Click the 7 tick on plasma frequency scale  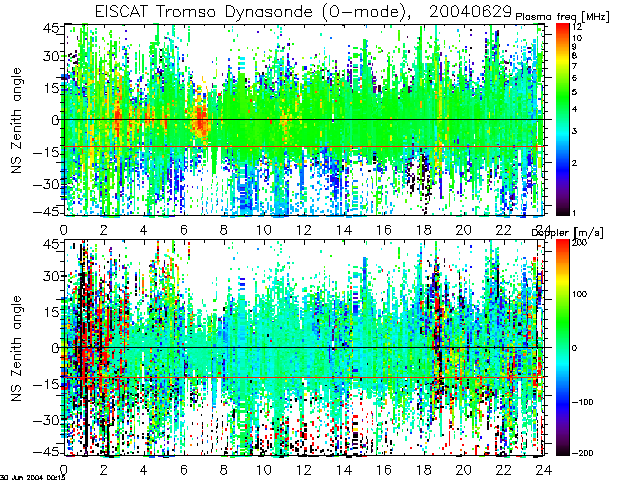click(574, 66)
